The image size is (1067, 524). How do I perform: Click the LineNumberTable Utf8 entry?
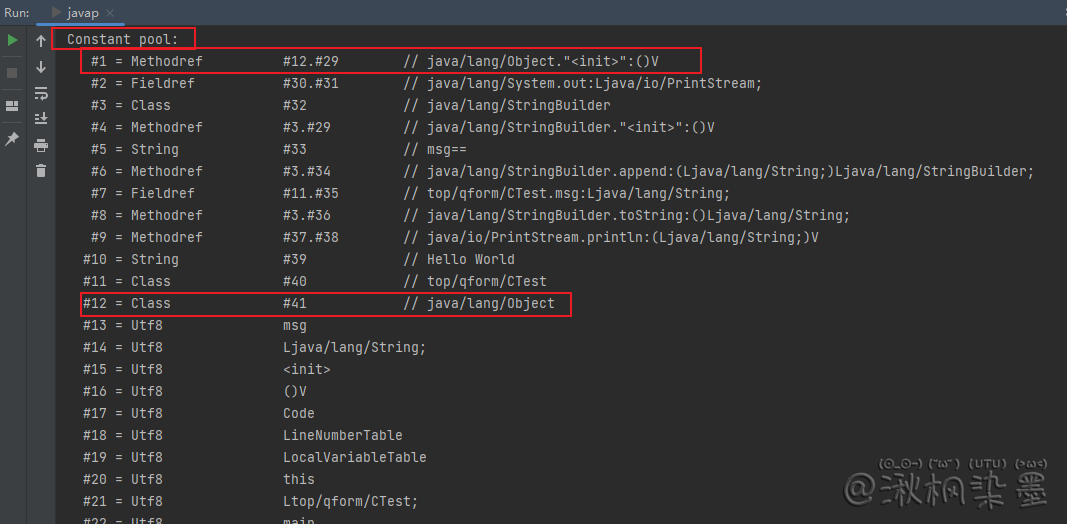coord(342,435)
